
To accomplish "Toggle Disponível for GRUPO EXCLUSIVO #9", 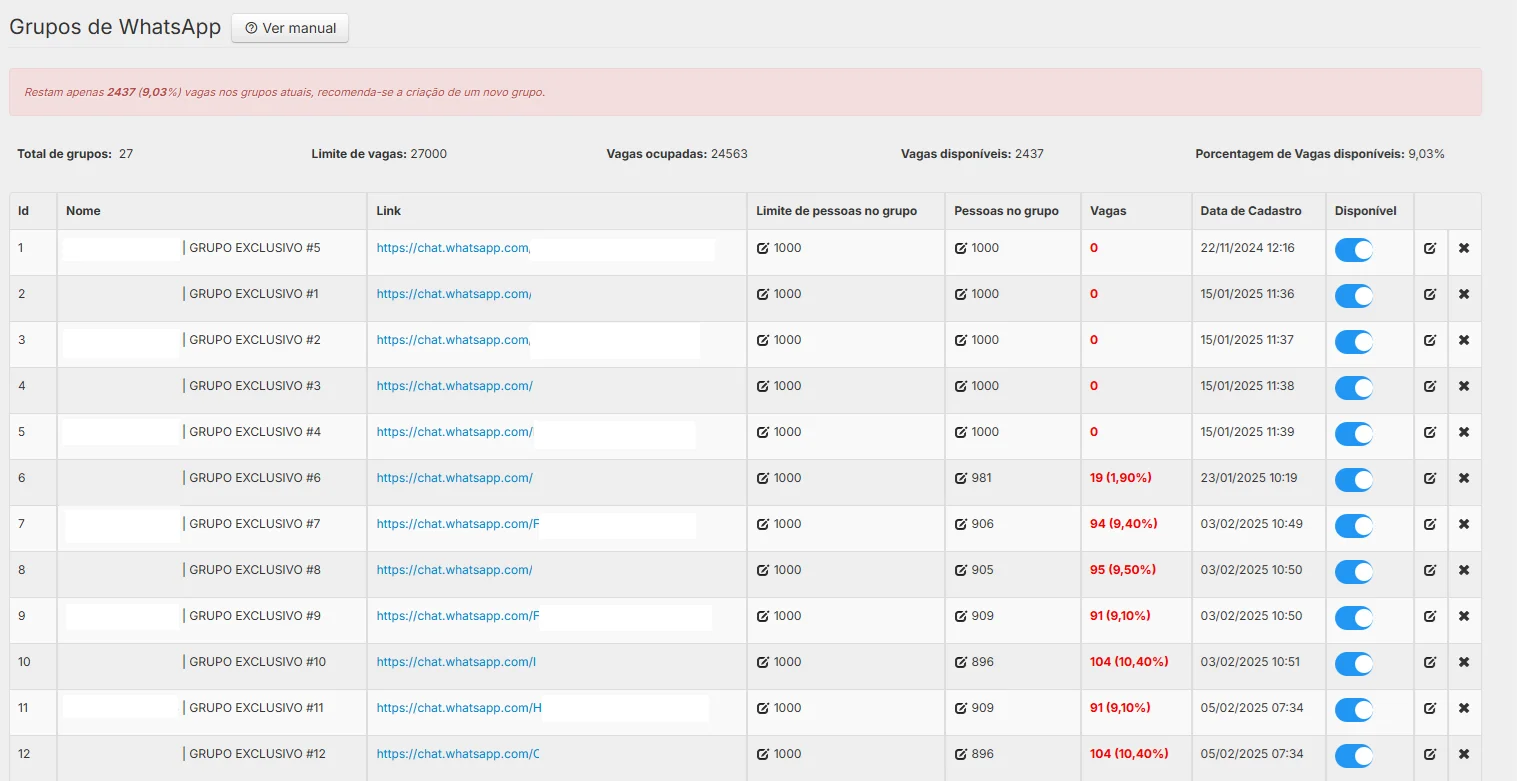I will pos(1354,618).
